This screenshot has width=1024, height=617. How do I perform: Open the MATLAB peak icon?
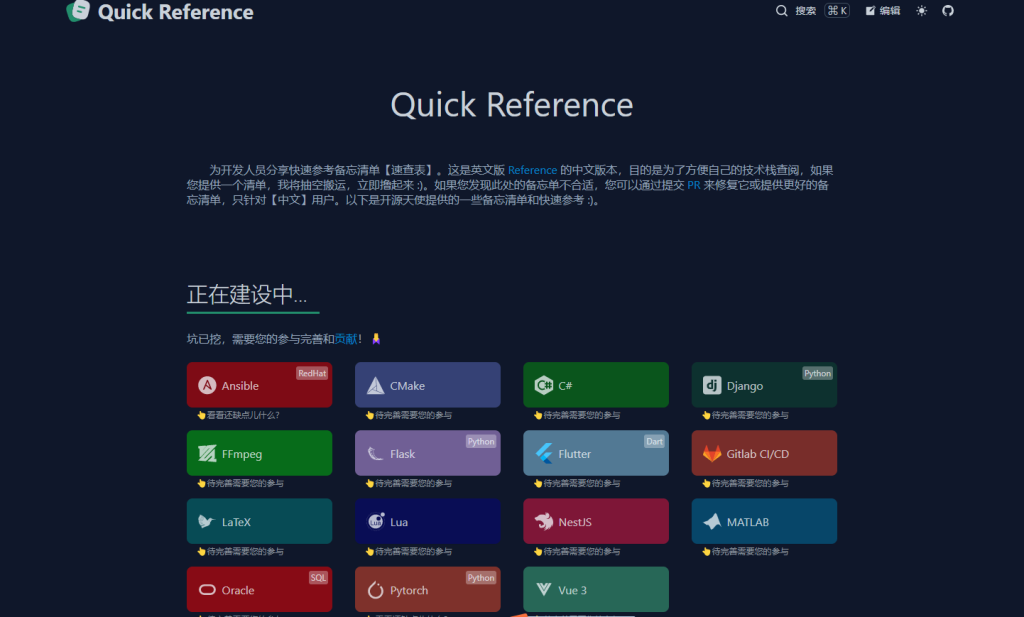coord(712,521)
